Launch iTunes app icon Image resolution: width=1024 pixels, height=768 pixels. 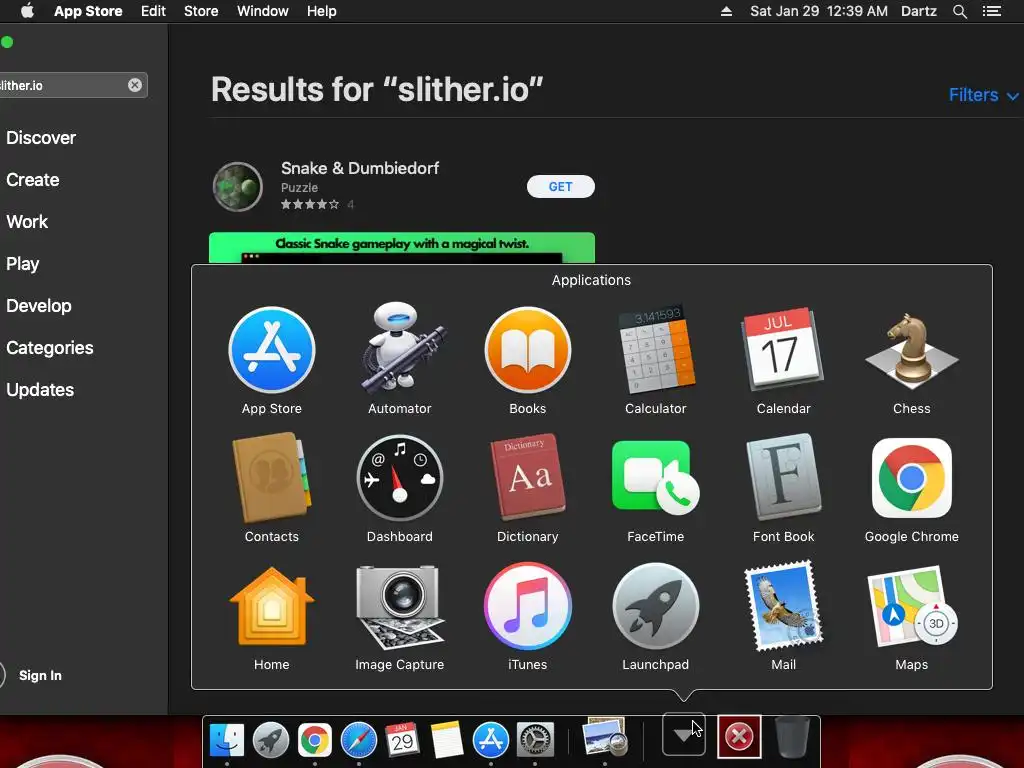[528, 606]
